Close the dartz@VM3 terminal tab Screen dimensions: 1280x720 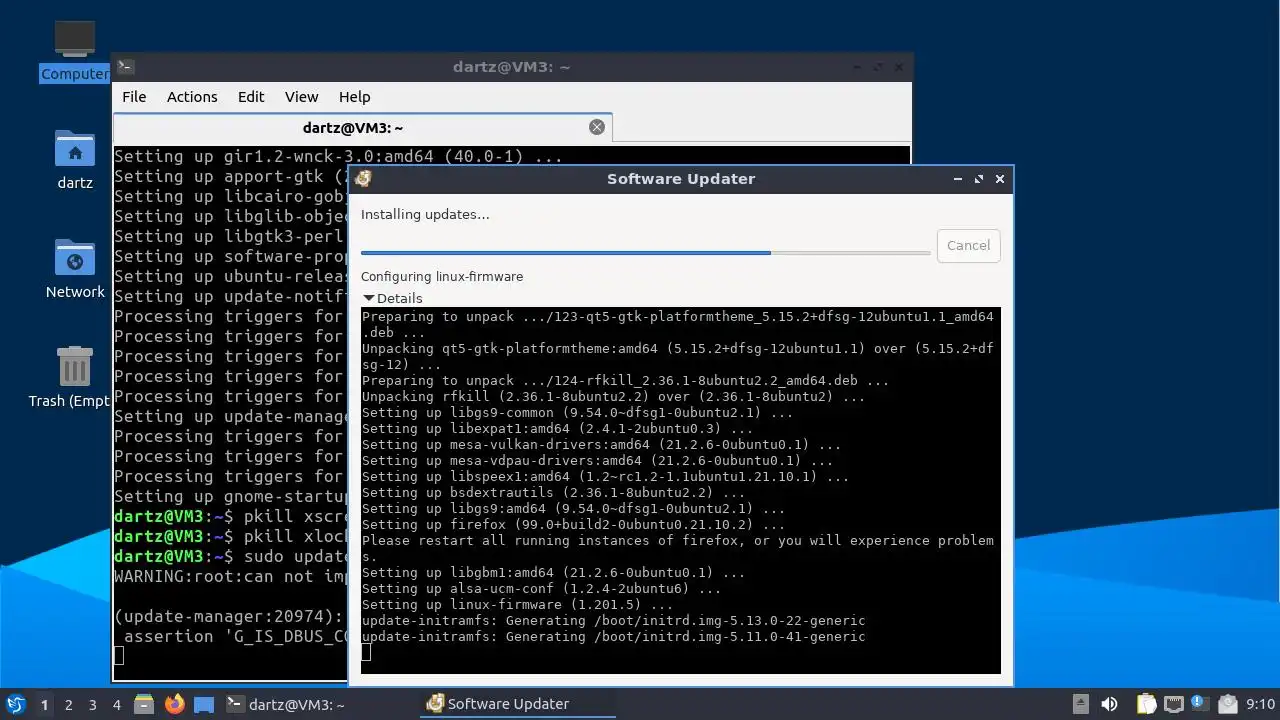[x=597, y=127]
